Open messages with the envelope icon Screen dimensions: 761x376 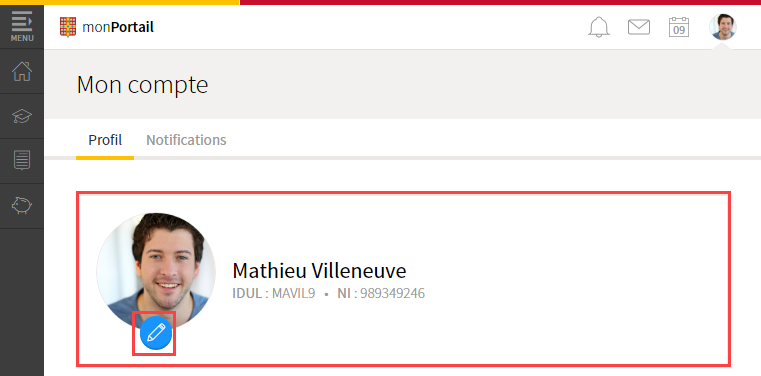639,27
